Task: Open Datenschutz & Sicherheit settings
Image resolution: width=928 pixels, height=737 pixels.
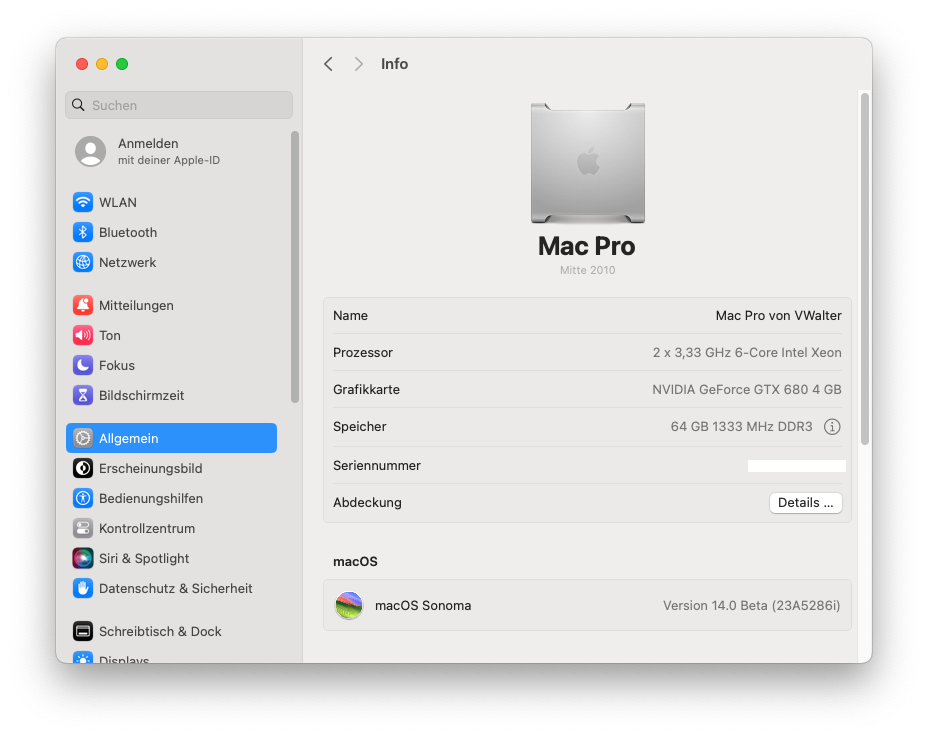Action: (171, 588)
